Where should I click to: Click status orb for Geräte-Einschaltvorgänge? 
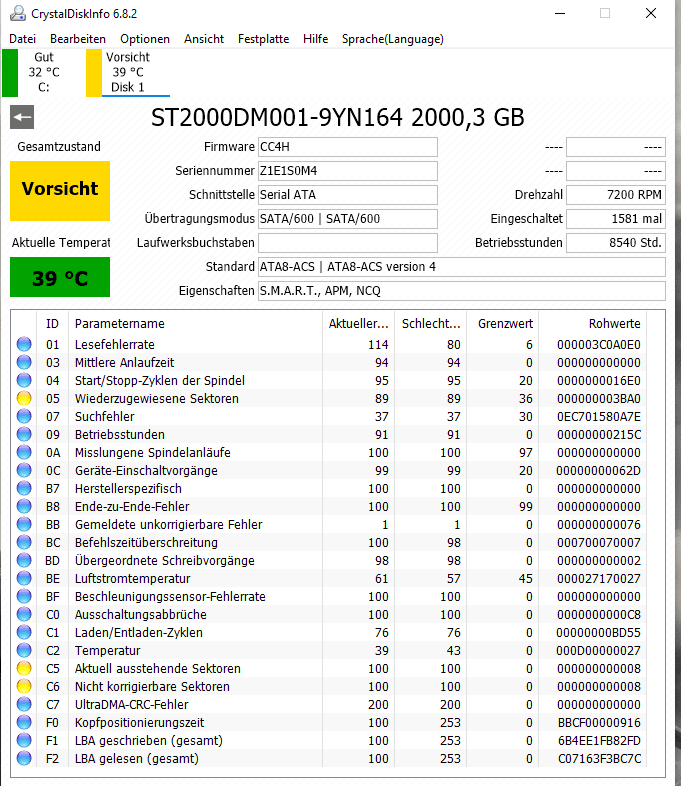coord(24,471)
